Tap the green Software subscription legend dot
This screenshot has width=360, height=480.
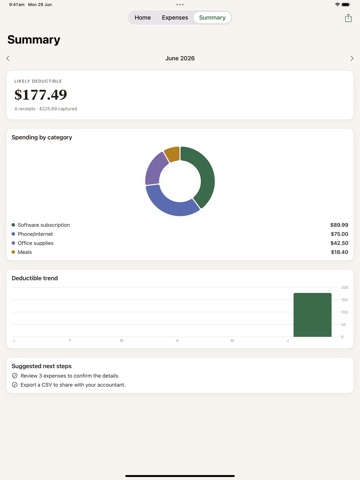click(13, 225)
